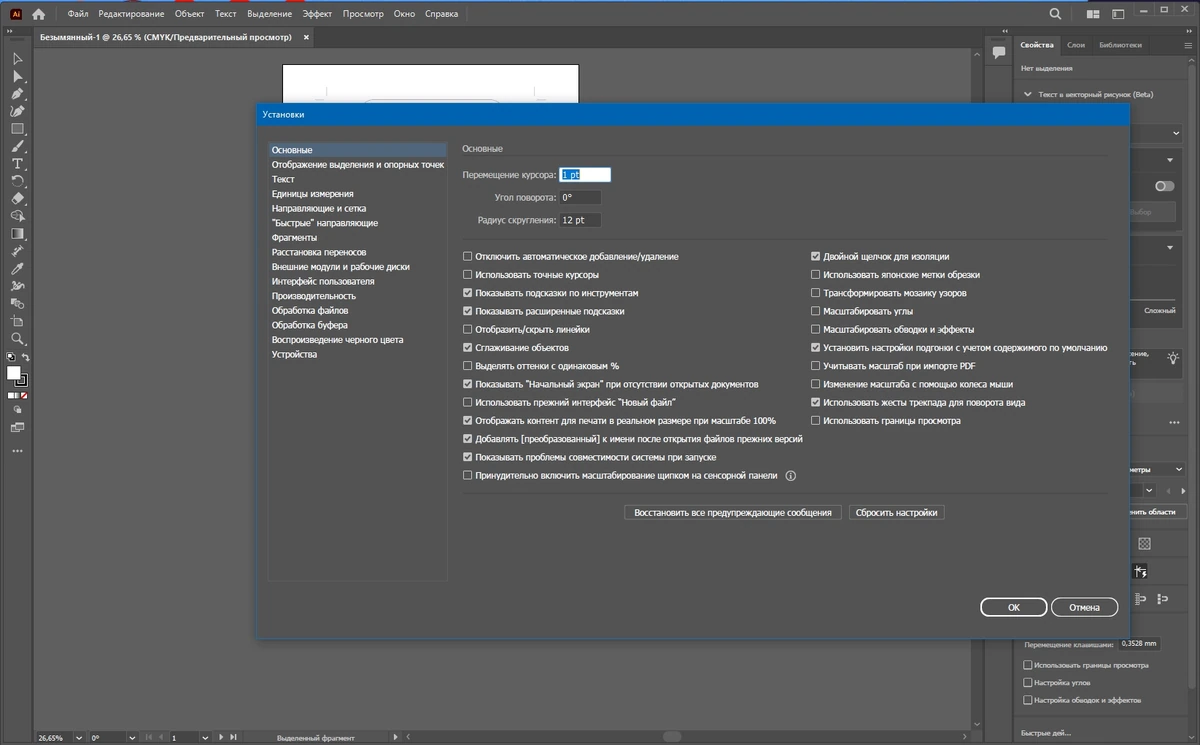The image size is (1200, 745).
Task: Open workspace switcher icon
Action: [1118, 14]
